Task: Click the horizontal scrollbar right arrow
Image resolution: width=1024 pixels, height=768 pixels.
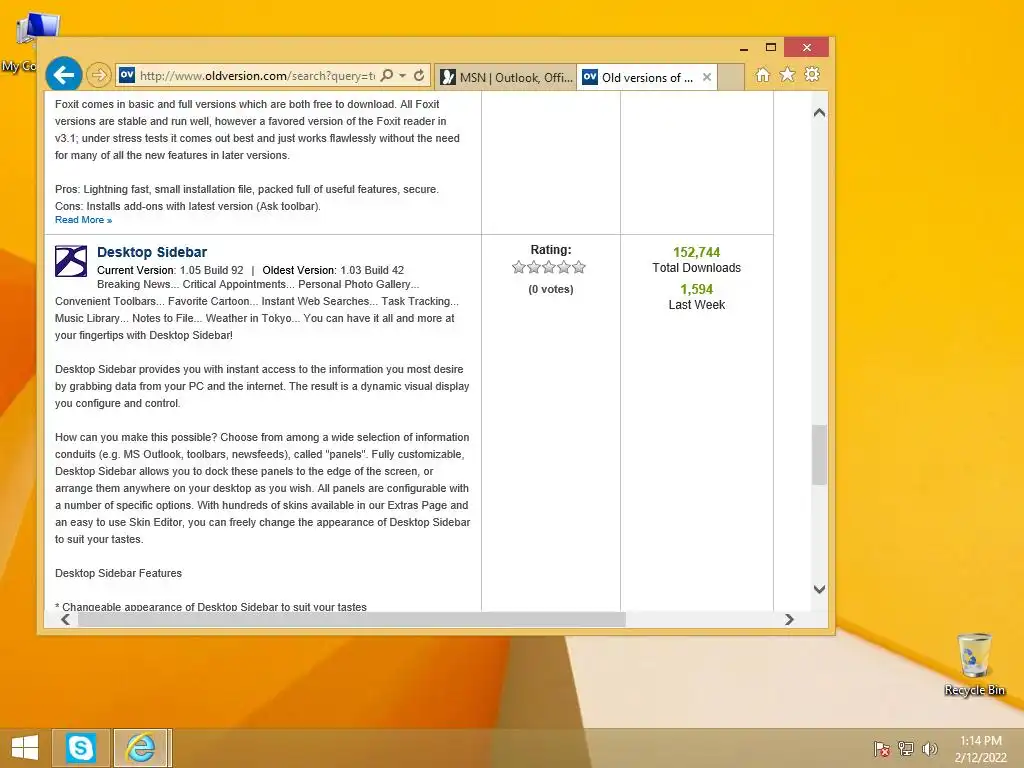Action: click(789, 619)
